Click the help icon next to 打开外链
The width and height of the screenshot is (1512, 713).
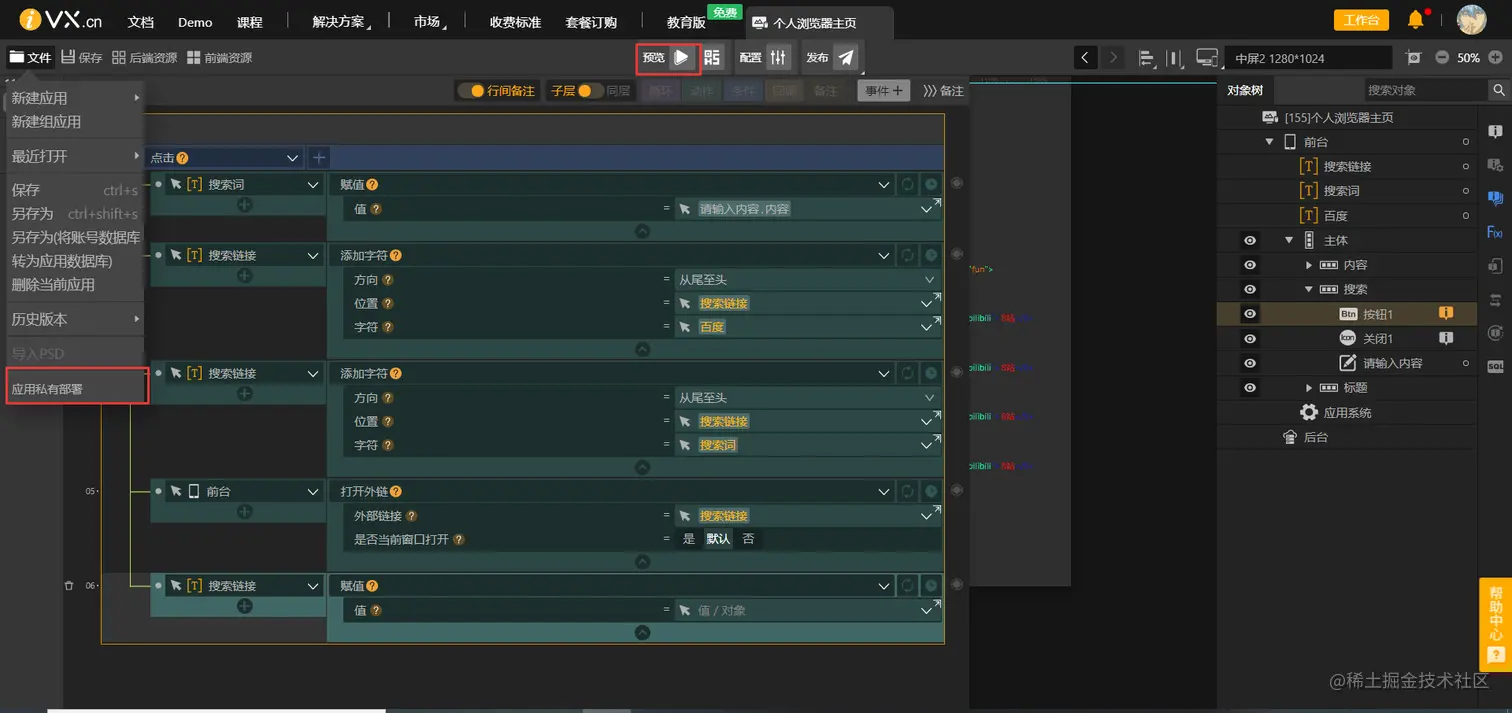(396, 492)
